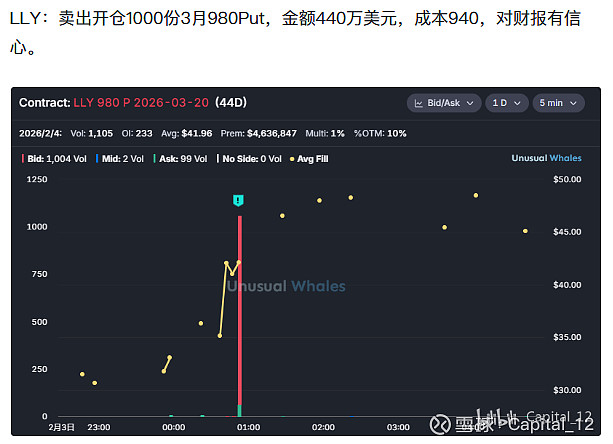Click the teal alert flag marker above the bar
The image size is (613, 444).
pyautogui.click(x=238, y=200)
